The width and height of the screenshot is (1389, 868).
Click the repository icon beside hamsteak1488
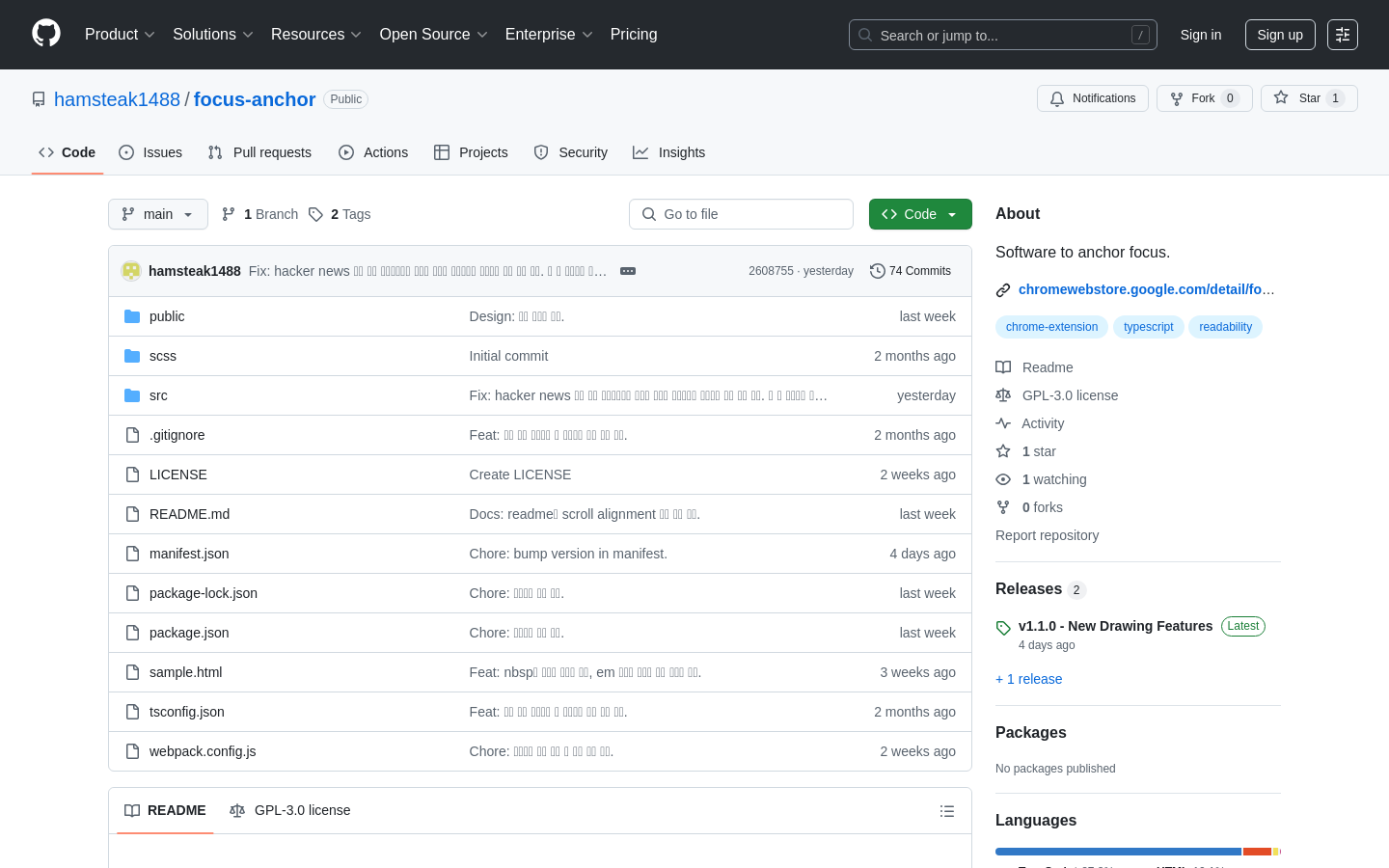39,99
